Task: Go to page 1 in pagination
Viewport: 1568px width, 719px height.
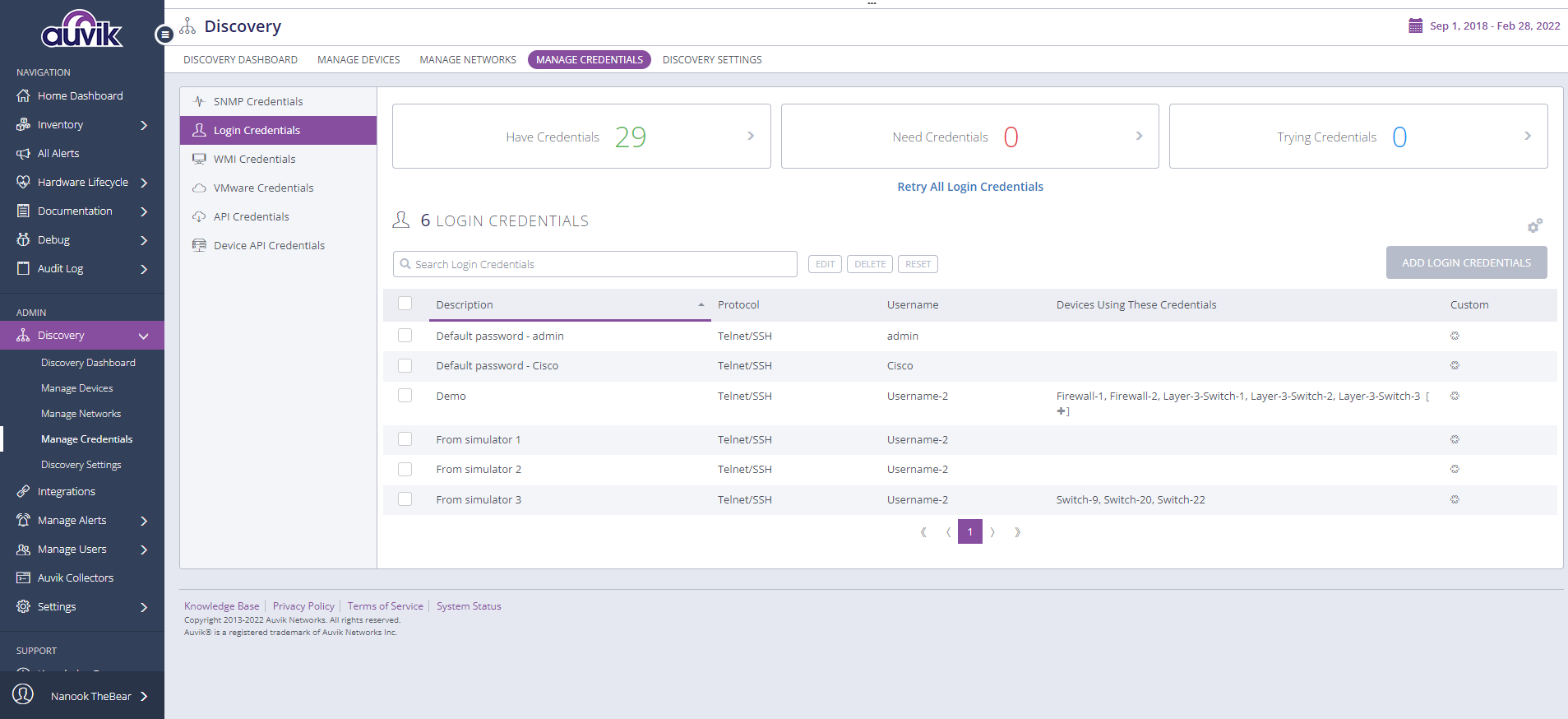Action: (970, 531)
